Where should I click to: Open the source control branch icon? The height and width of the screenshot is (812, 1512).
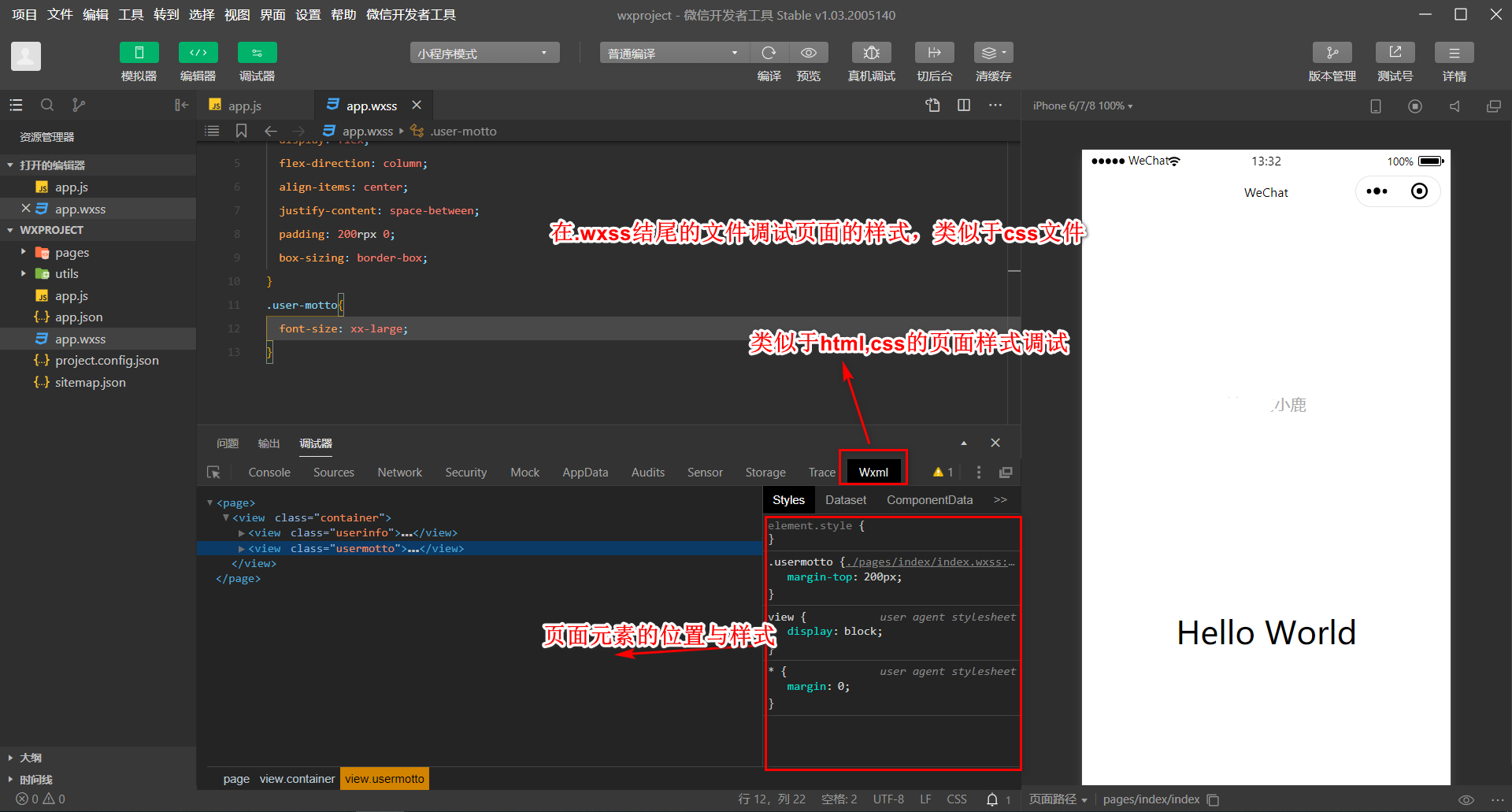pyautogui.click(x=78, y=105)
